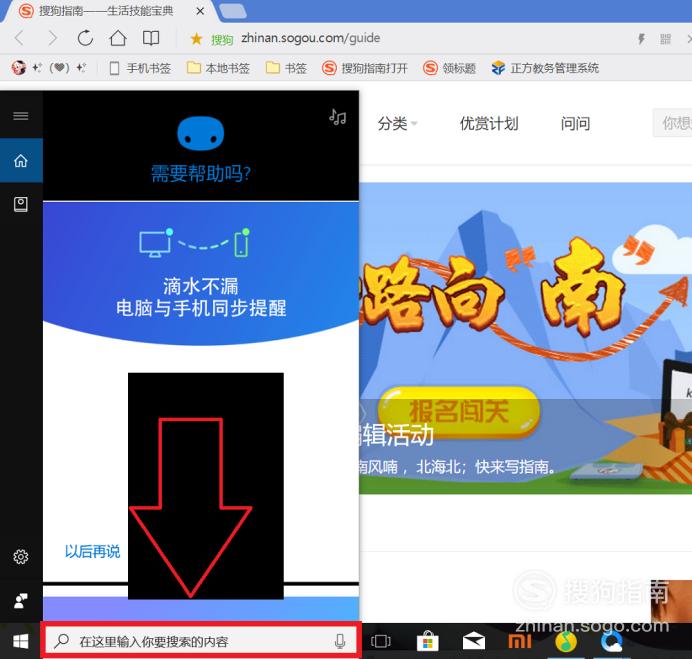Image resolution: width=692 pixels, height=659 pixels.
Task: Click the 报名闯关 yellow button
Action: [x=459, y=411]
